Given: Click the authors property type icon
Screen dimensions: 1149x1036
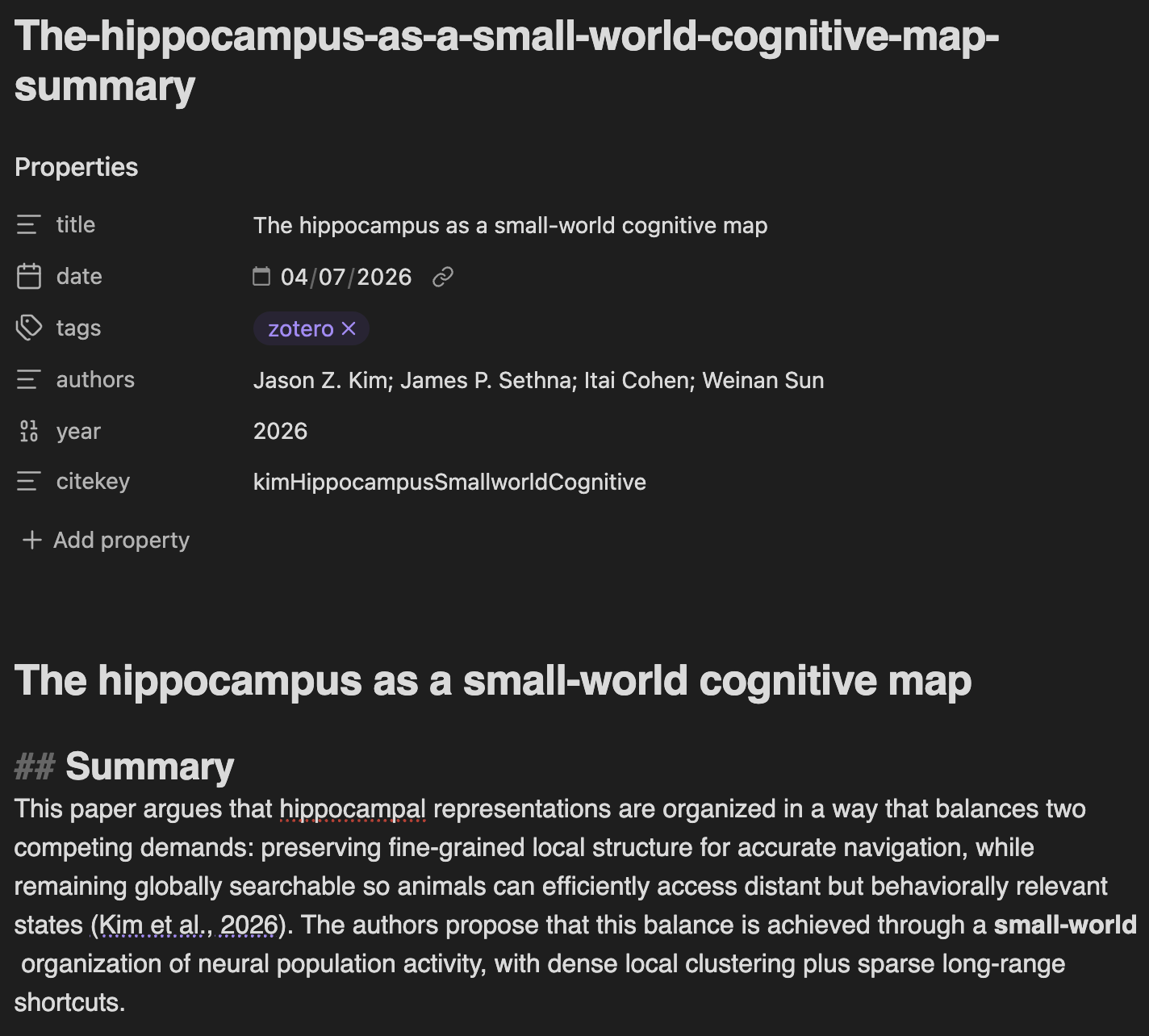Looking at the screenshot, I should 28,379.
